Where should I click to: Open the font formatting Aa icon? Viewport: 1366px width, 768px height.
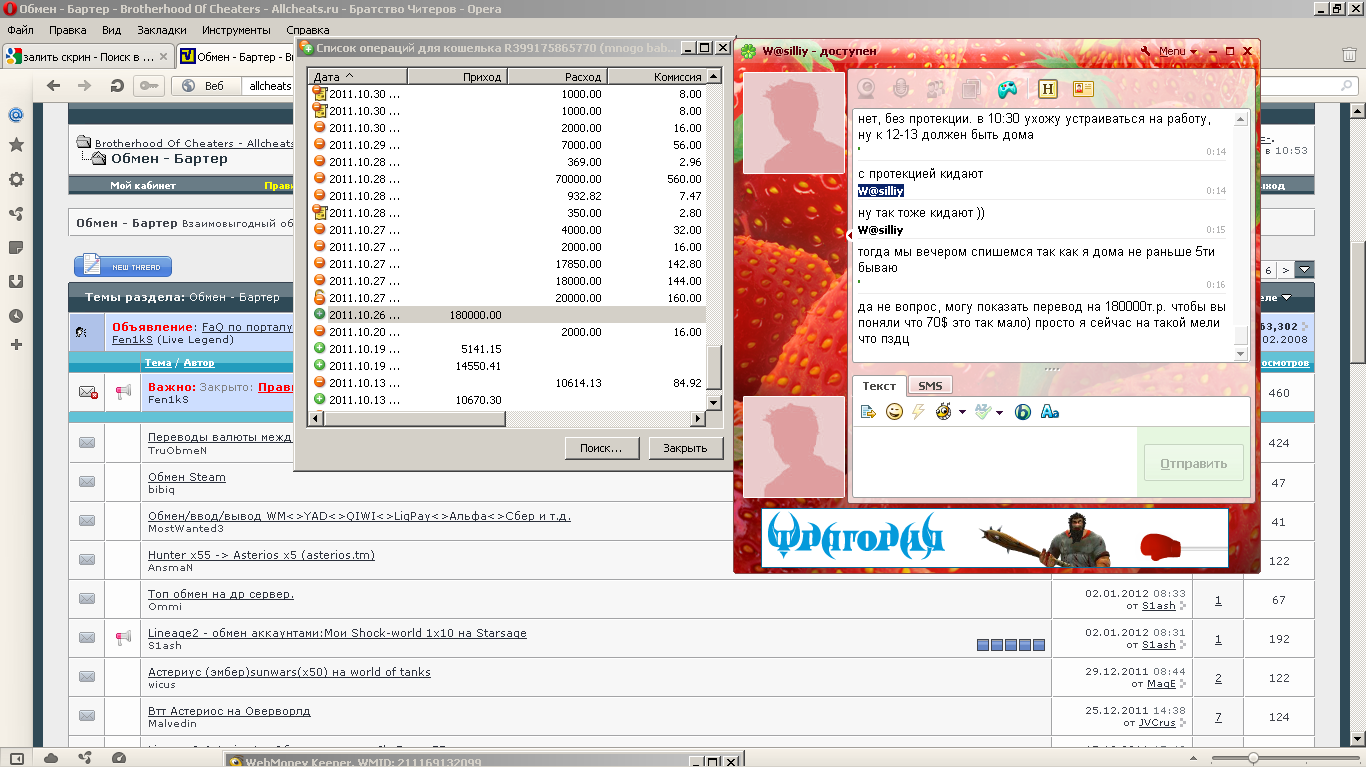click(x=1049, y=411)
